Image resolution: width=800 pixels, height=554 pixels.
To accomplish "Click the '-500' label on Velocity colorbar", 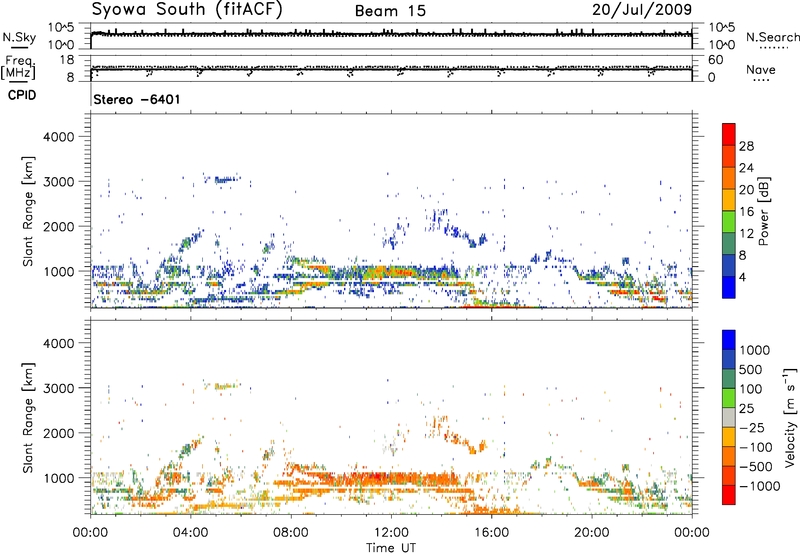I will (756, 467).
